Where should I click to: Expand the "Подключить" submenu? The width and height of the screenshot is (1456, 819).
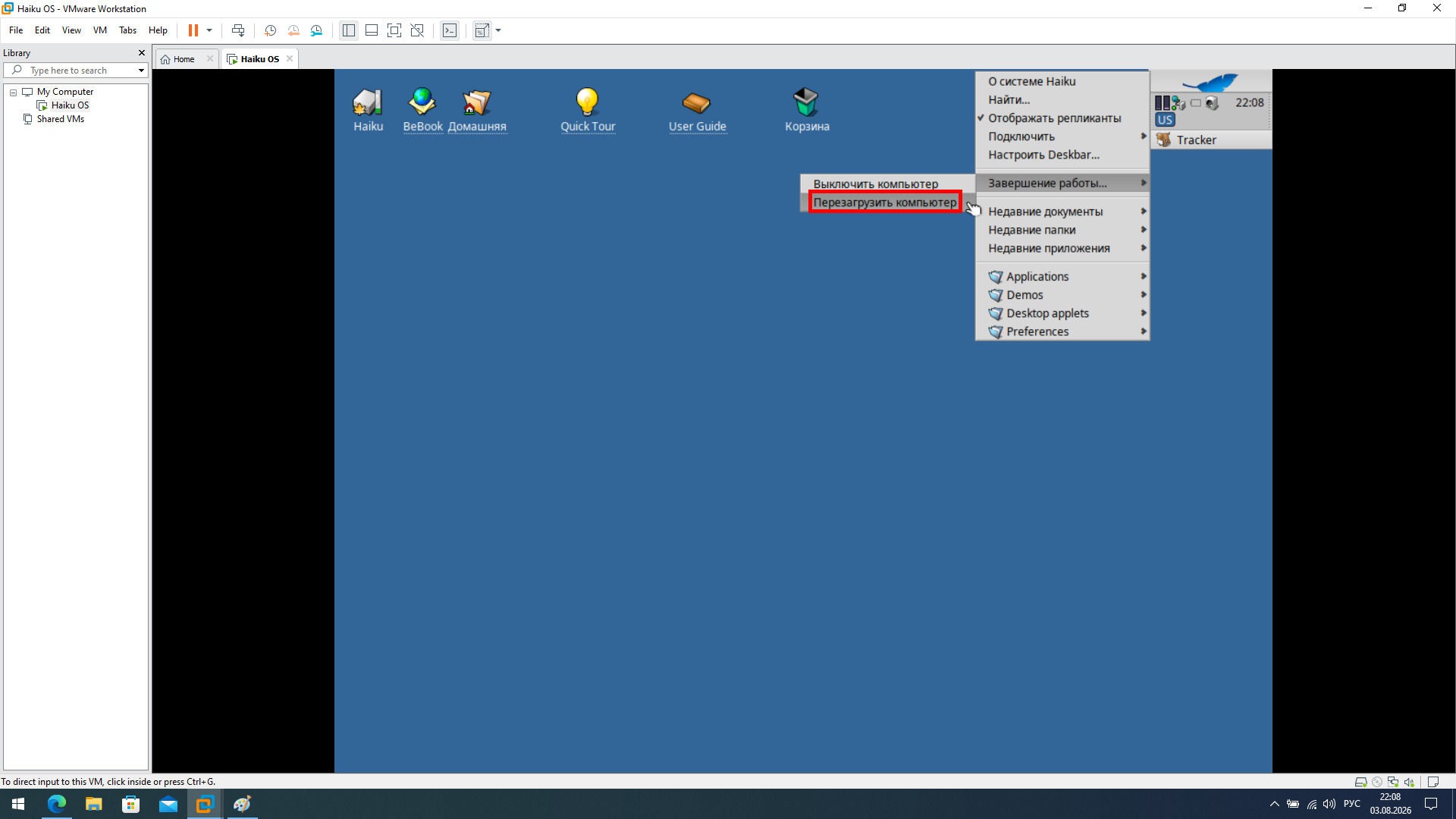click(1062, 136)
